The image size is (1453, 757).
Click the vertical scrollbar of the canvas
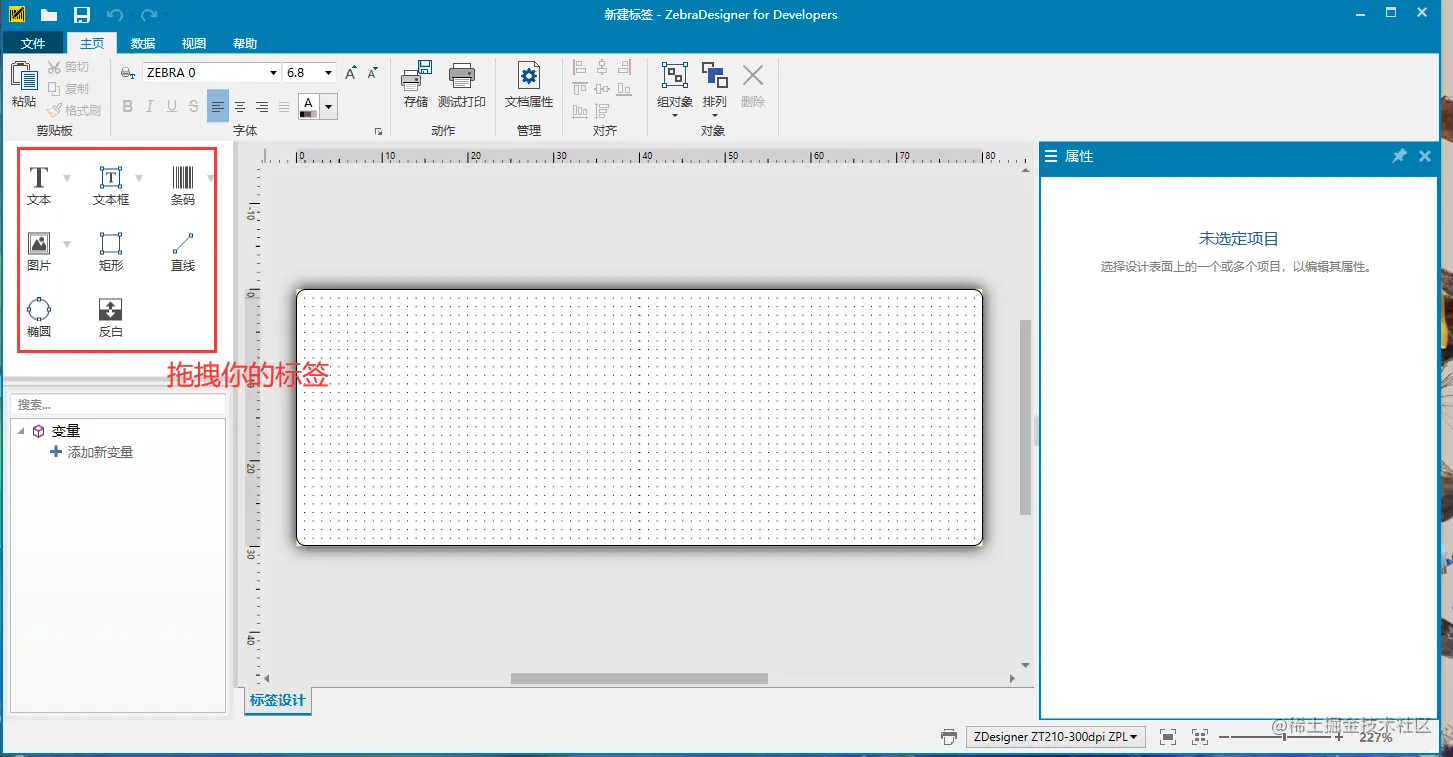click(x=1025, y=417)
